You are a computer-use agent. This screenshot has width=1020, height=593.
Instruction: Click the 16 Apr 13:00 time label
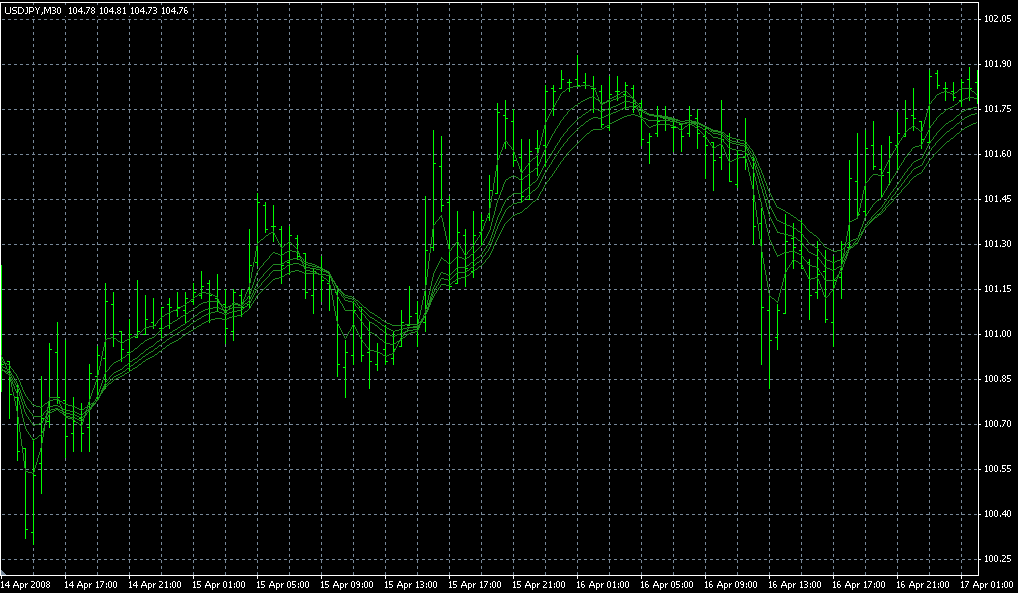tap(795, 585)
